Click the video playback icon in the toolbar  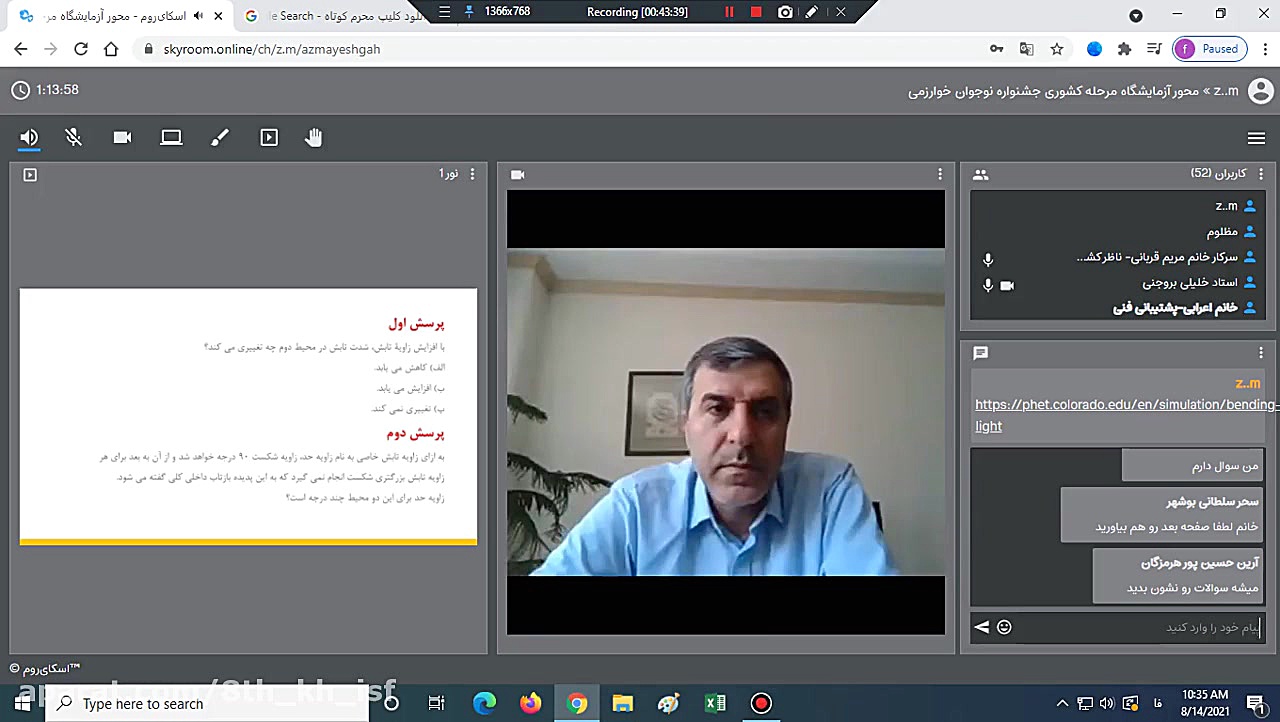(x=268, y=137)
